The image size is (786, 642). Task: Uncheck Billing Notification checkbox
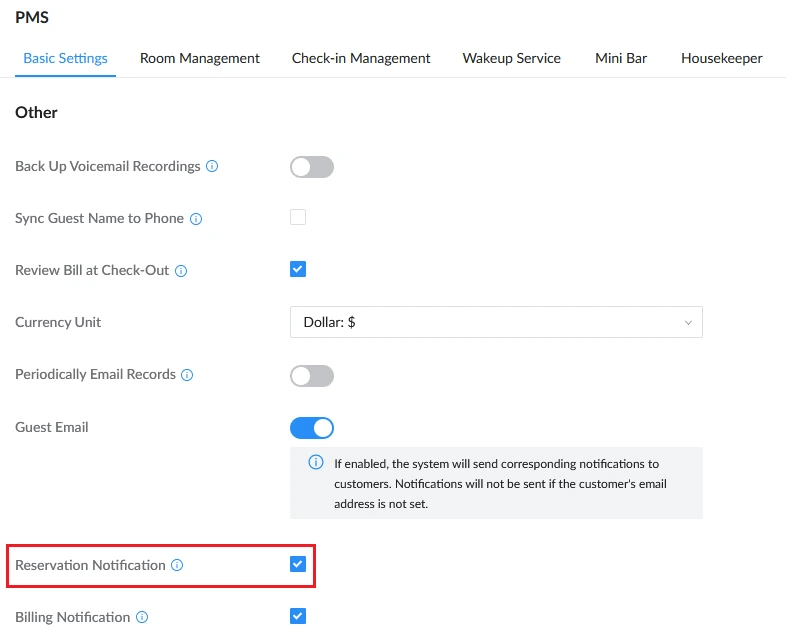(x=298, y=616)
